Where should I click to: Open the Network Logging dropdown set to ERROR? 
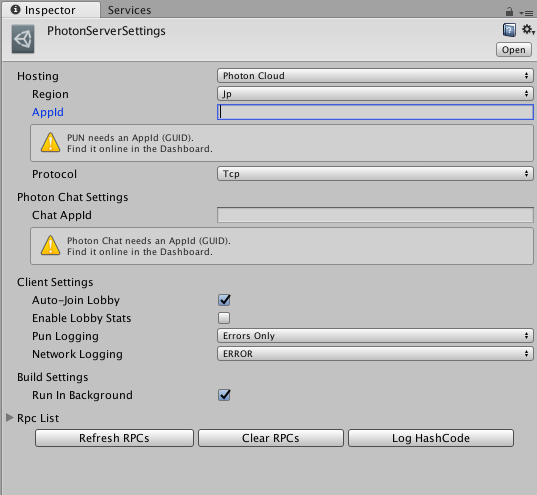pos(375,354)
